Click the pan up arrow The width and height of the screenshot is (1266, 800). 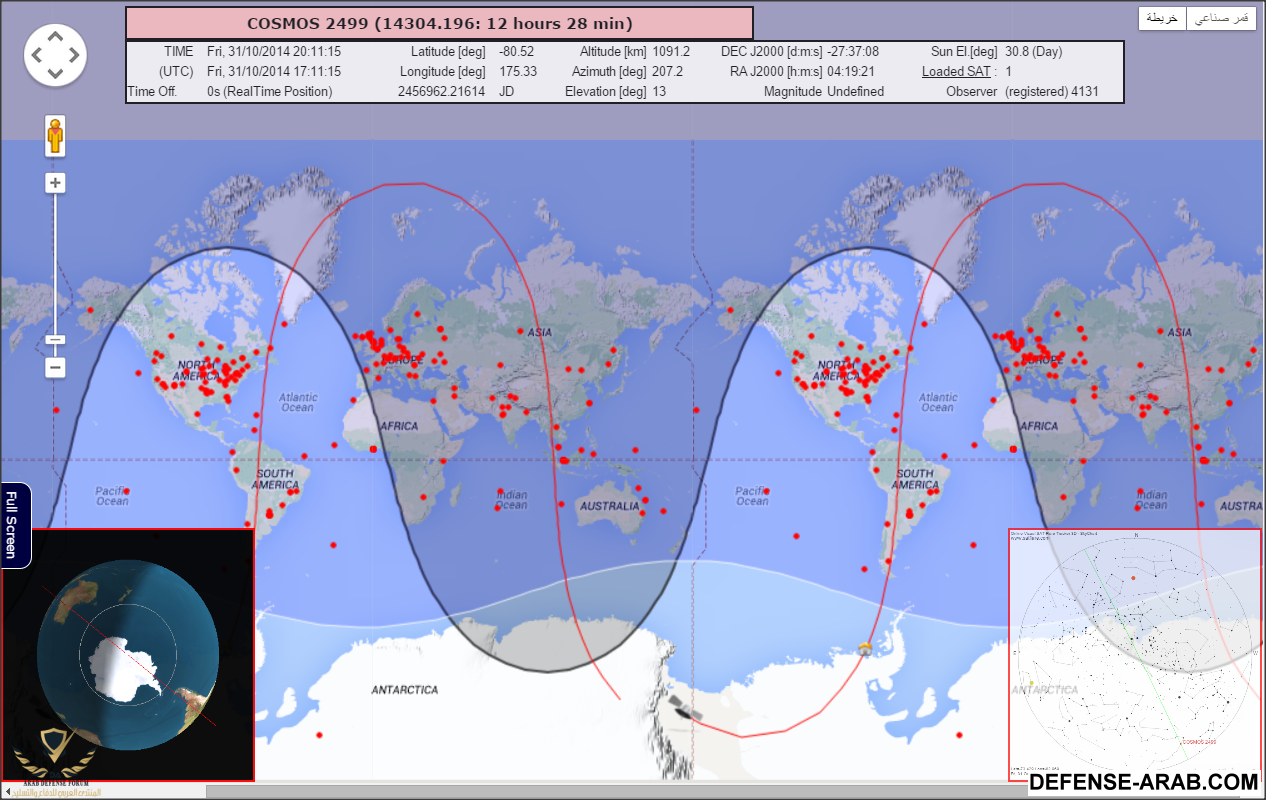[x=55, y=36]
